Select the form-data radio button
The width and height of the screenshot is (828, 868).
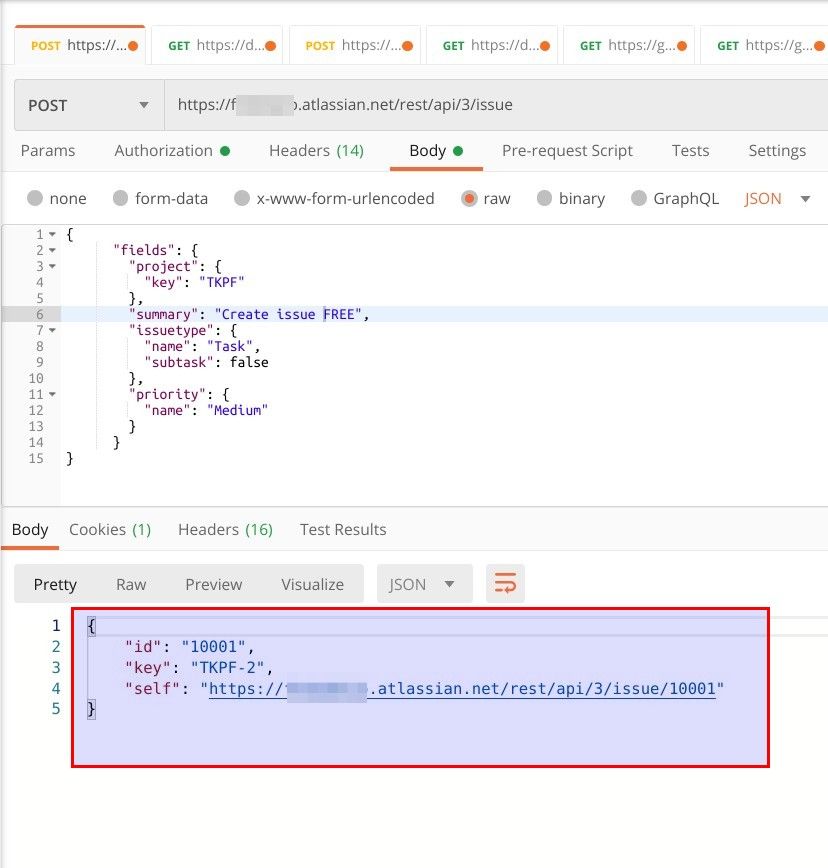coord(121,198)
